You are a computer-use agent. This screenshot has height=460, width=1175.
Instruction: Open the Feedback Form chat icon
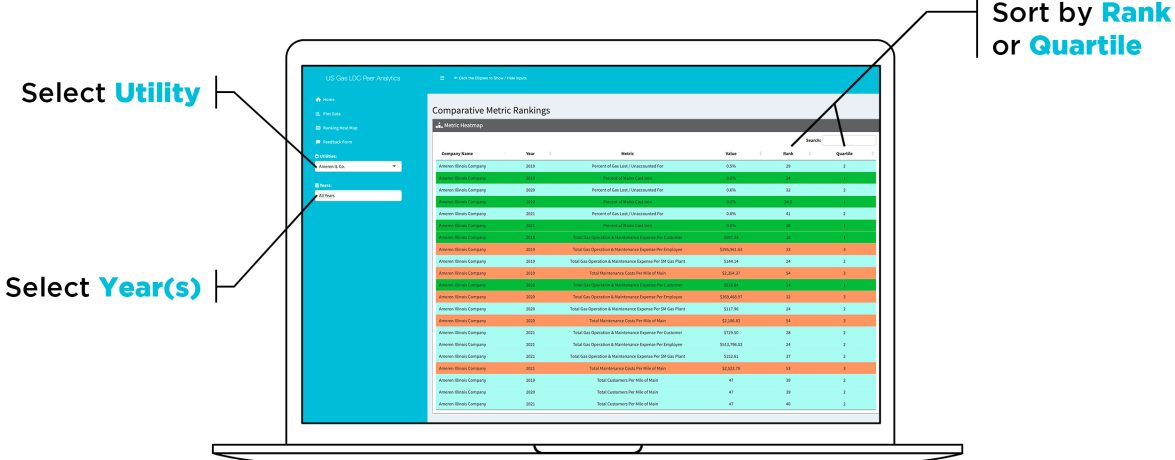(318, 142)
